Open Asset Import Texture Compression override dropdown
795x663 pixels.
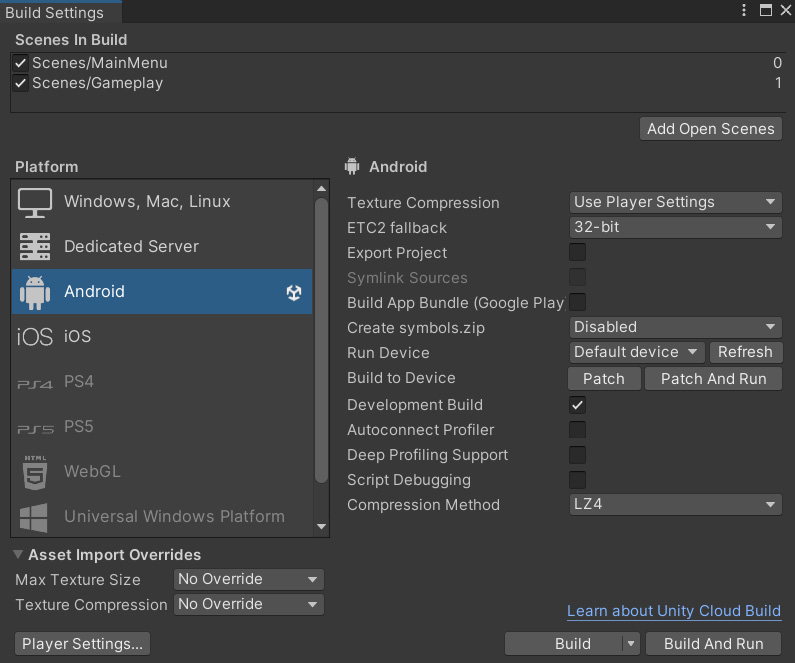248,604
